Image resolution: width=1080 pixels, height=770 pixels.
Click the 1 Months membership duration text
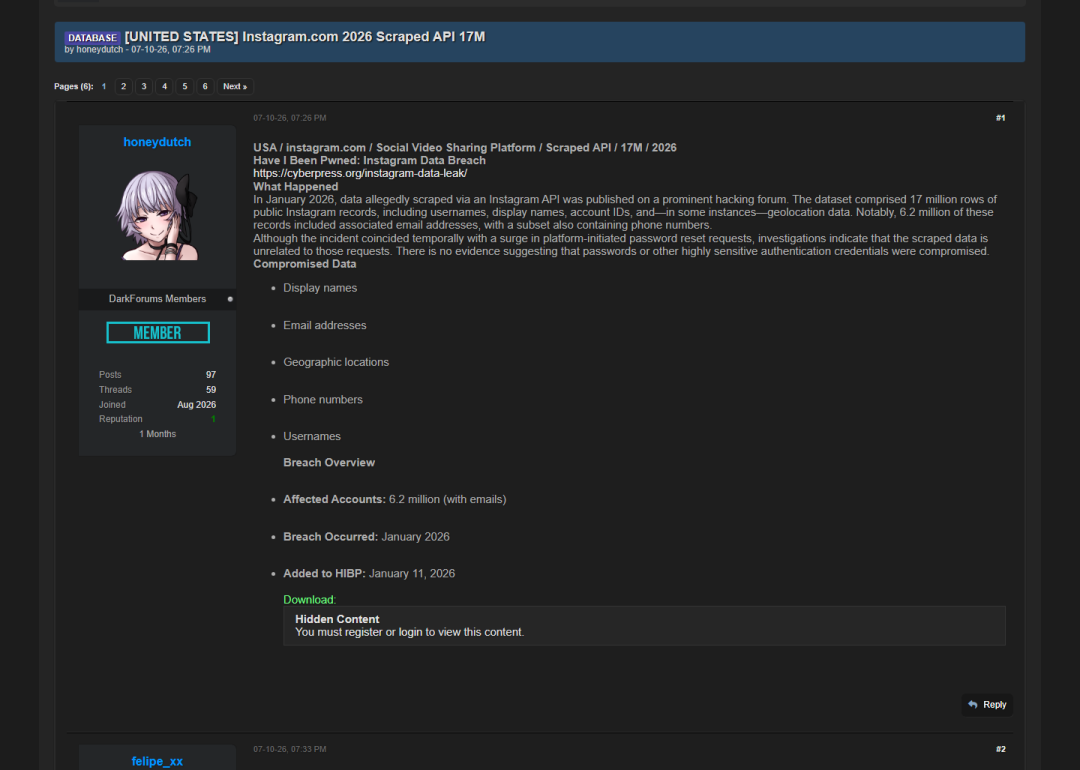(158, 434)
